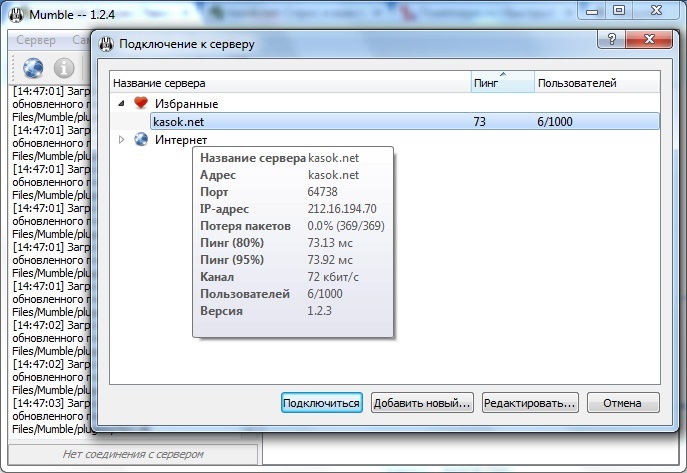Screen dimensions: 687x473
Task: Close the Подключение к серверу dialog
Action: pyautogui.click(x=649, y=39)
